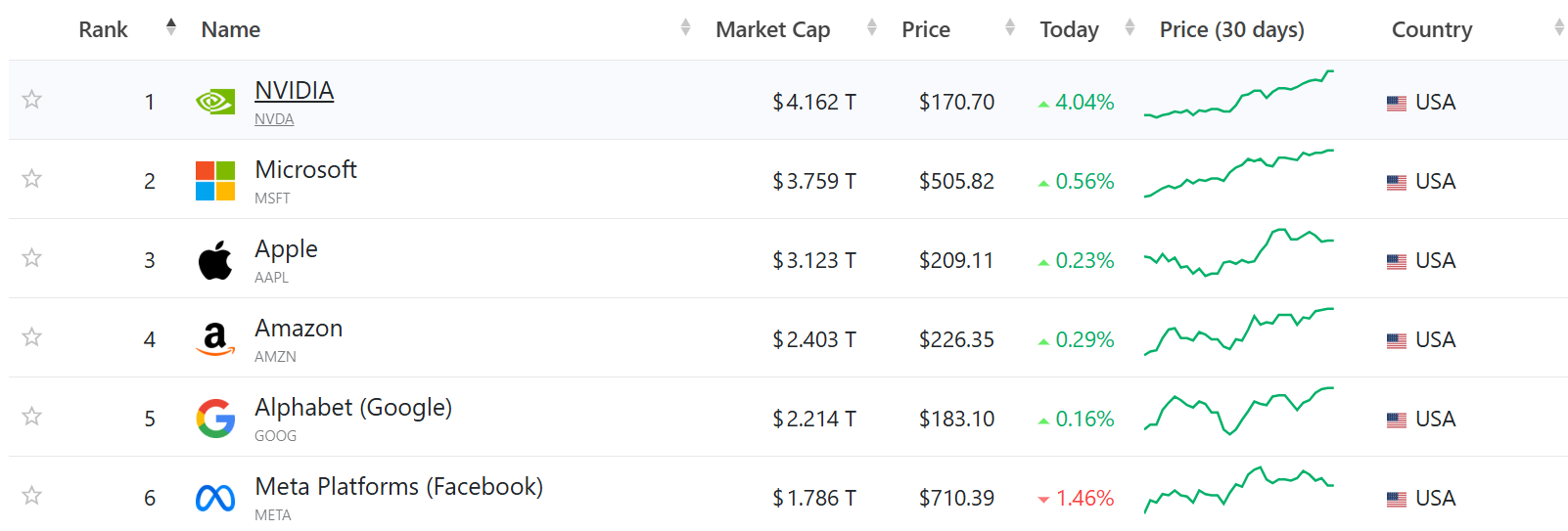
Task: Sort table by Market Cap arrows
Action: click(x=872, y=27)
